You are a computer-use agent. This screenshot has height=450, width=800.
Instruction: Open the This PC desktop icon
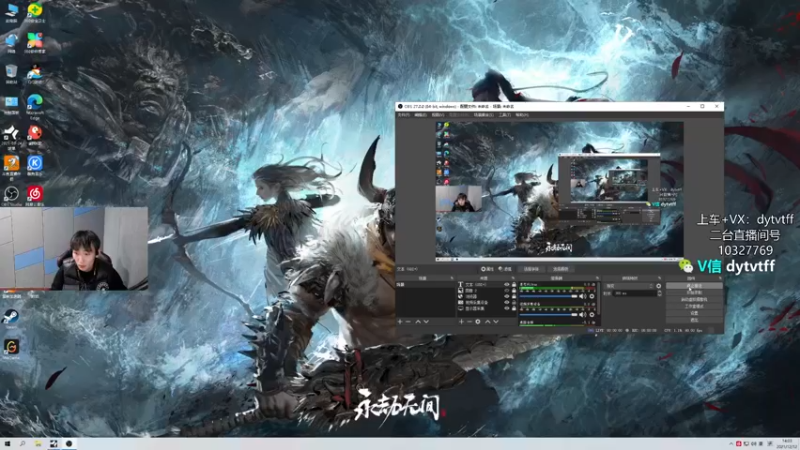11,11
